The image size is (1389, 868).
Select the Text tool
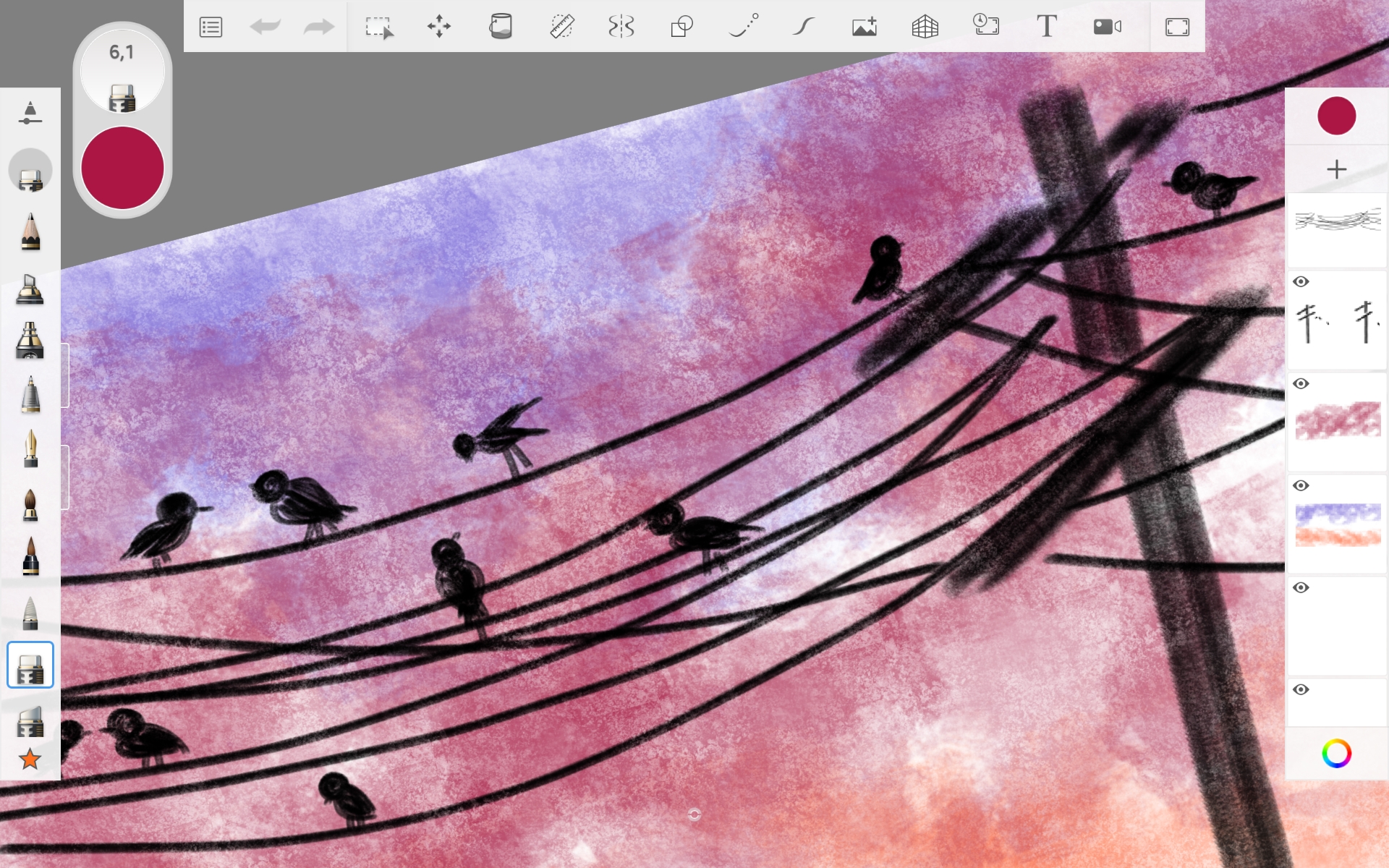coord(1046,27)
